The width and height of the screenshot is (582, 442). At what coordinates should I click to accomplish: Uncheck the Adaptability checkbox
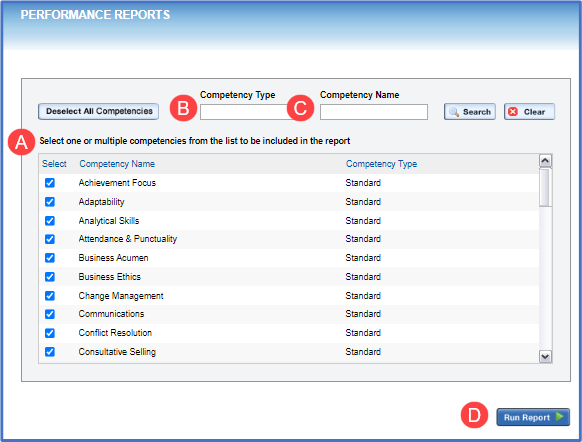(x=50, y=202)
